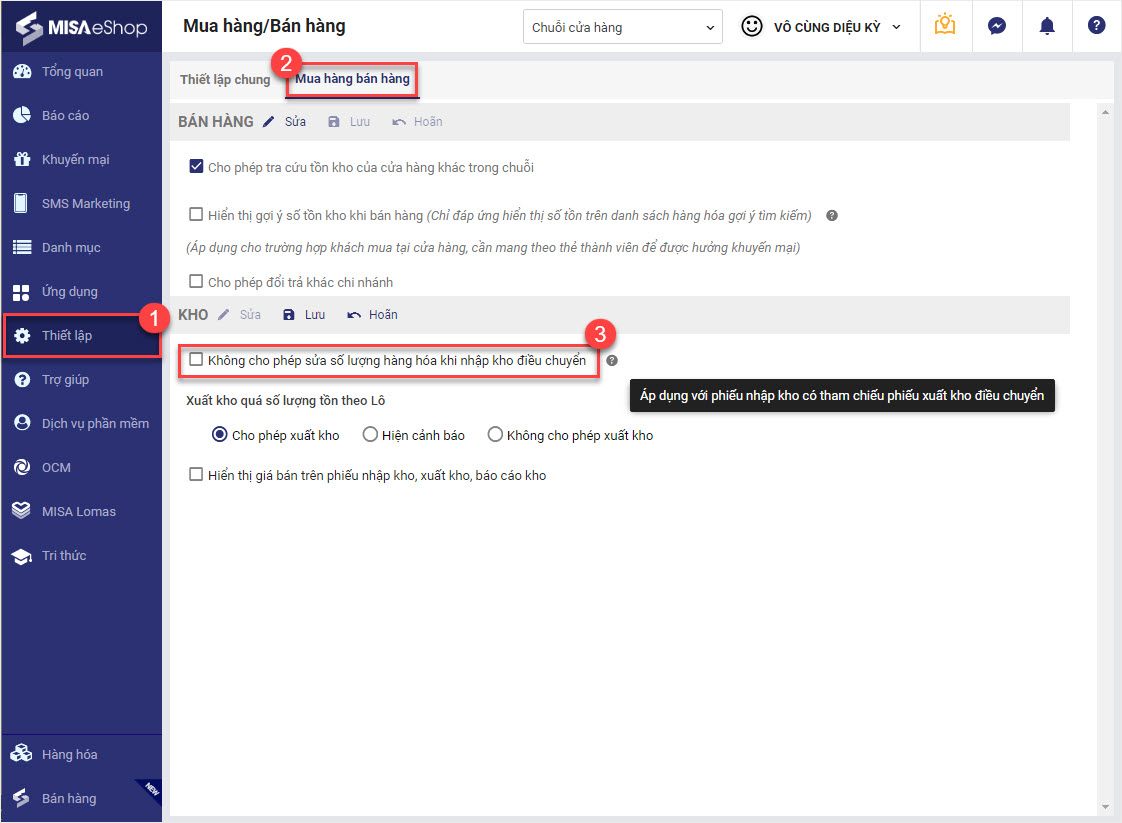Viewport: 1122px width, 823px height.
Task: Enable Hiển thị giá bán trên phiếu checkbox
Action: click(196, 474)
